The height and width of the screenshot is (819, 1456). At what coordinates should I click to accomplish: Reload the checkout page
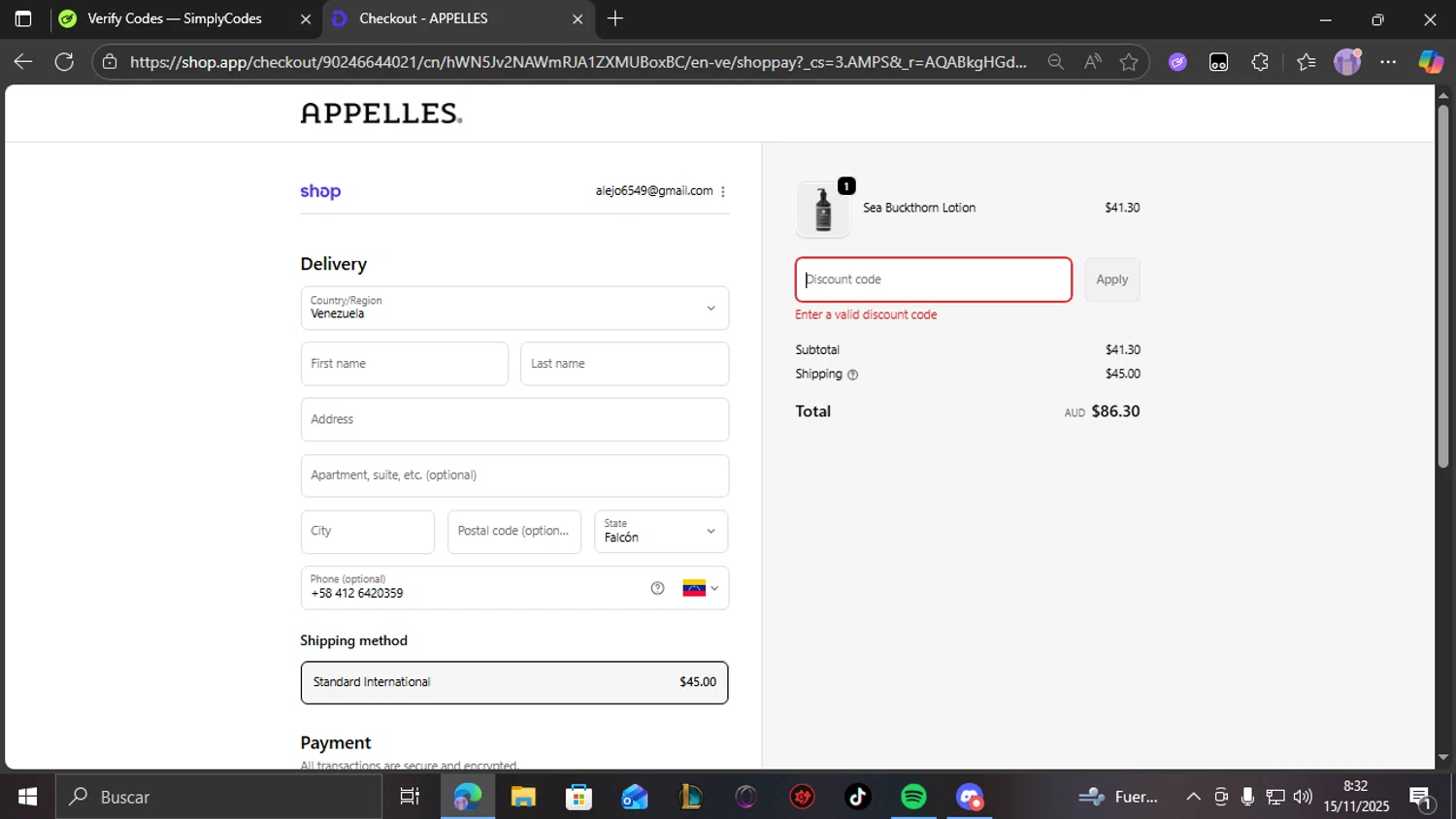coord(64,62)
